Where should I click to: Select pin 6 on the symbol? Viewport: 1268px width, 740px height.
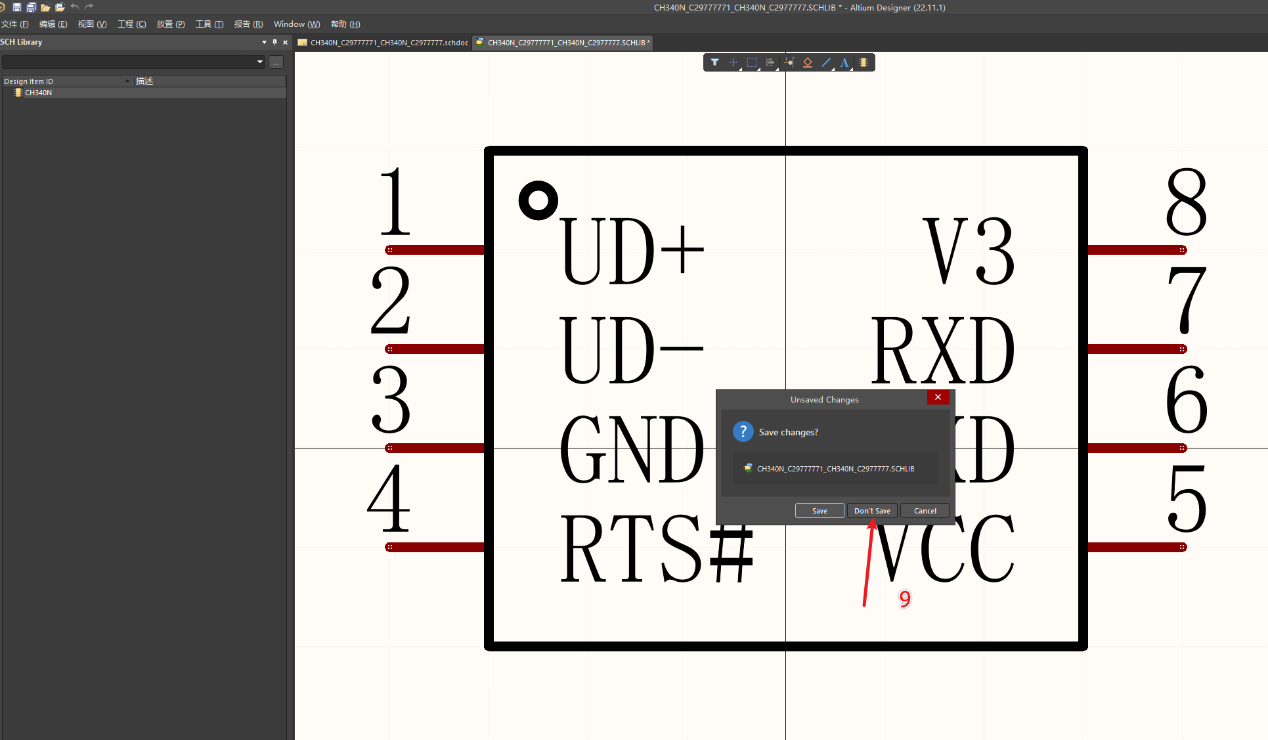click(x=1137, y=448)
